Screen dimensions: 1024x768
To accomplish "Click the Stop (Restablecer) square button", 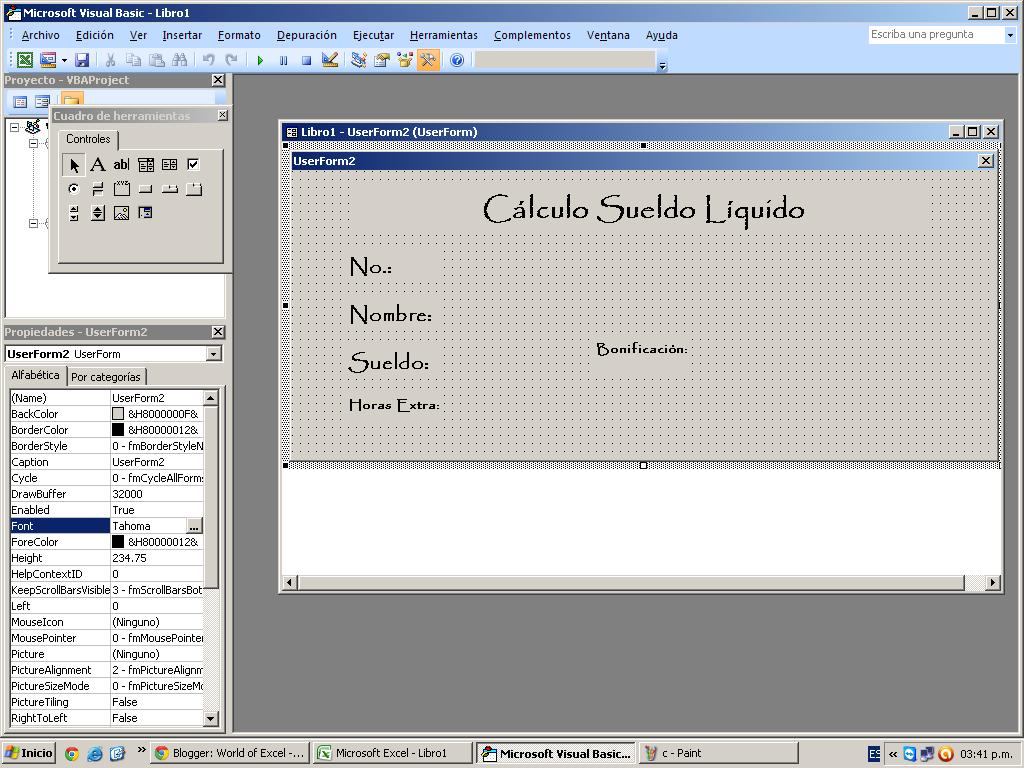I will point(306,60).
